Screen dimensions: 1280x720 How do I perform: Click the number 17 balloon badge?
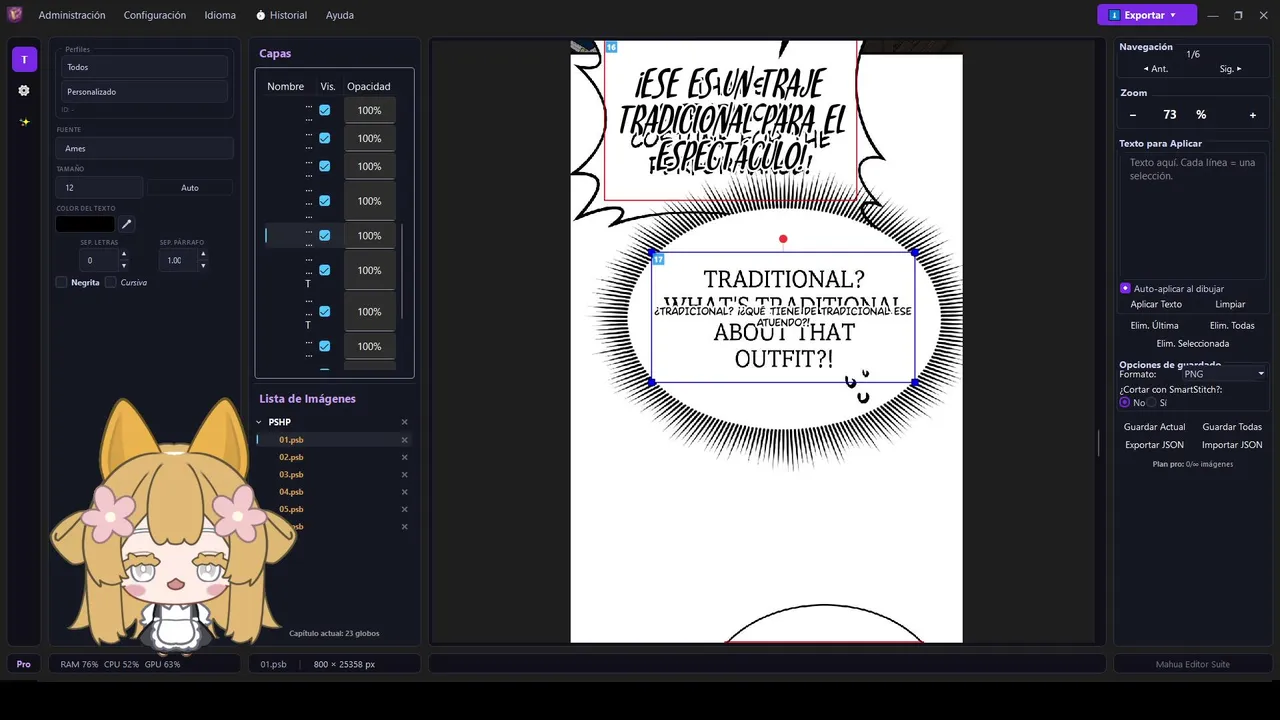658,260
